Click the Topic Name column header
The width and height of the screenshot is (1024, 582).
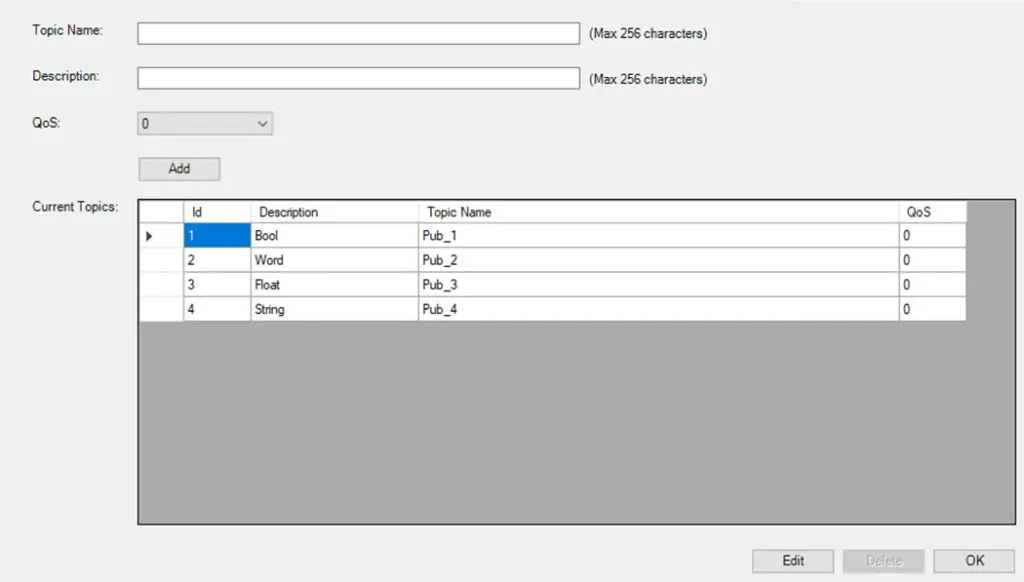pyautogui.click(x=658, y=212)
